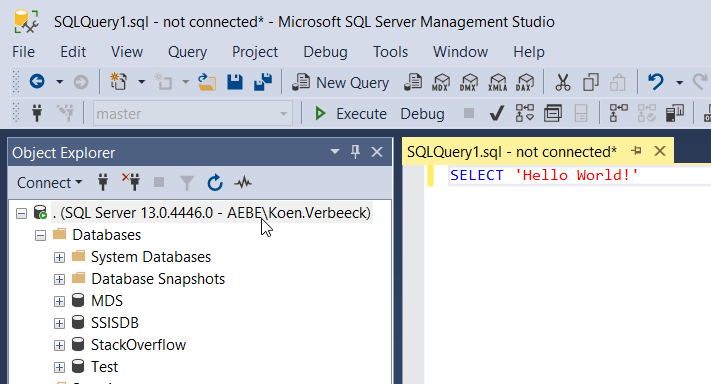The height and width of the screenshot is (384, 711).
Task: Open the Project menu
Action: [x=255, y=52]
